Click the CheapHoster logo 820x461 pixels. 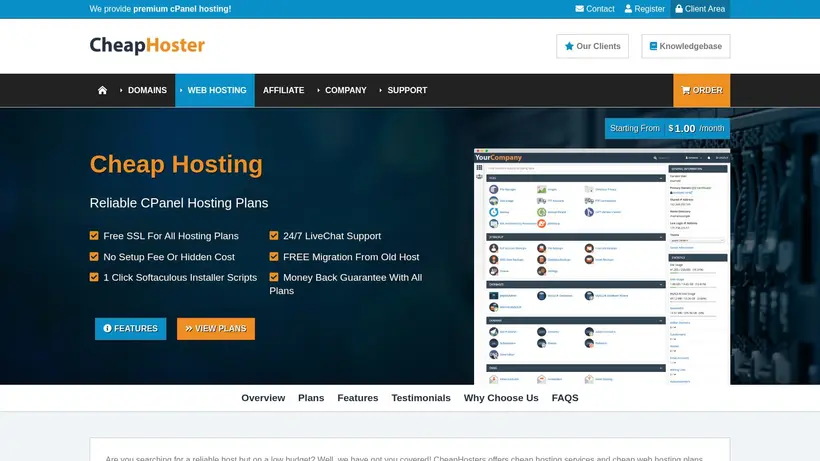[147, 45]
